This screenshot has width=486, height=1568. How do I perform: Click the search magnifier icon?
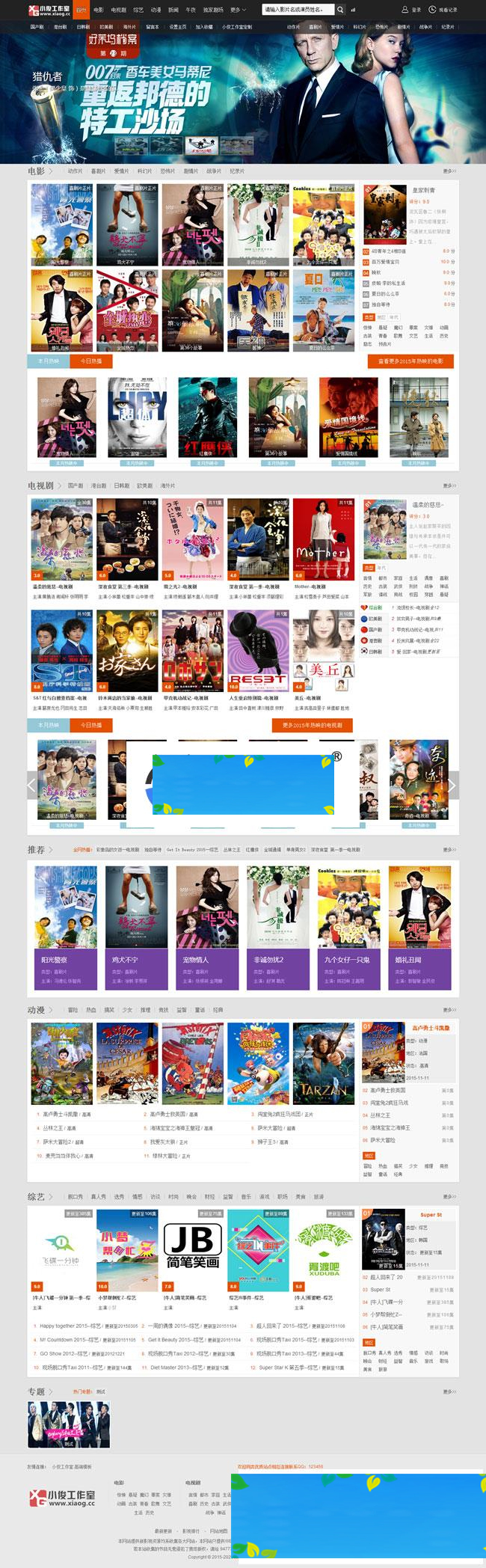tap(340, 10)
